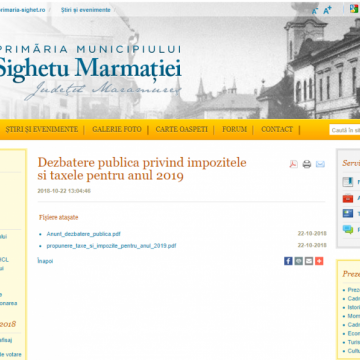360x360 pixels.
Task: Open the sidebar link ending in 'onarea'
Action: (x=8, y=303)
